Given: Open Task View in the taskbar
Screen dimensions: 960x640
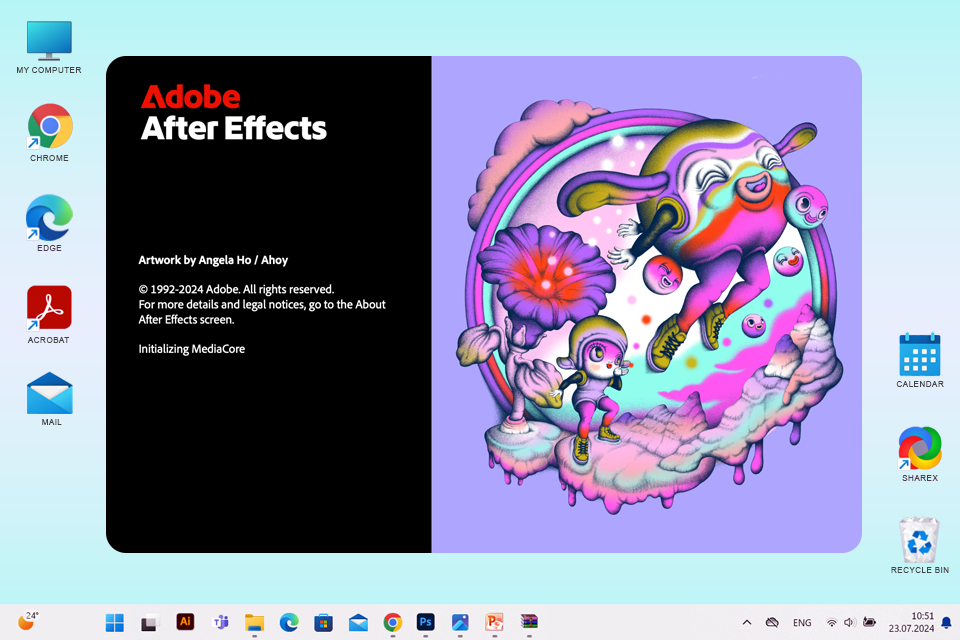Looking at the screenshot, I should [149, 622].
